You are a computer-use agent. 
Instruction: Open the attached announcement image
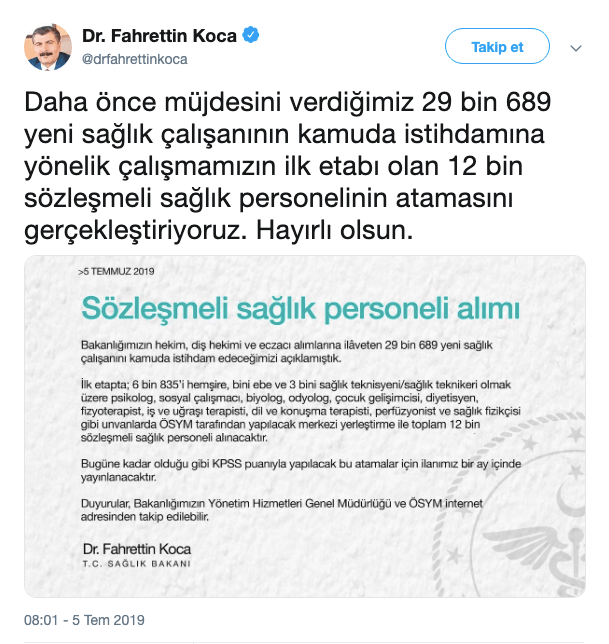pos(305,426)
